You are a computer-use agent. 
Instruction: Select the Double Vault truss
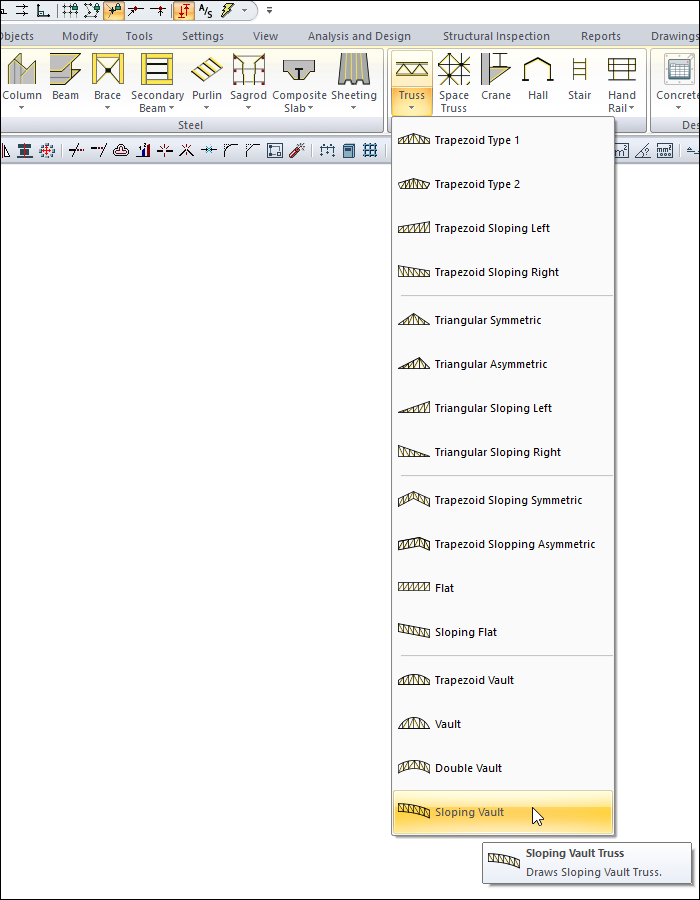[x=503, y=768]
